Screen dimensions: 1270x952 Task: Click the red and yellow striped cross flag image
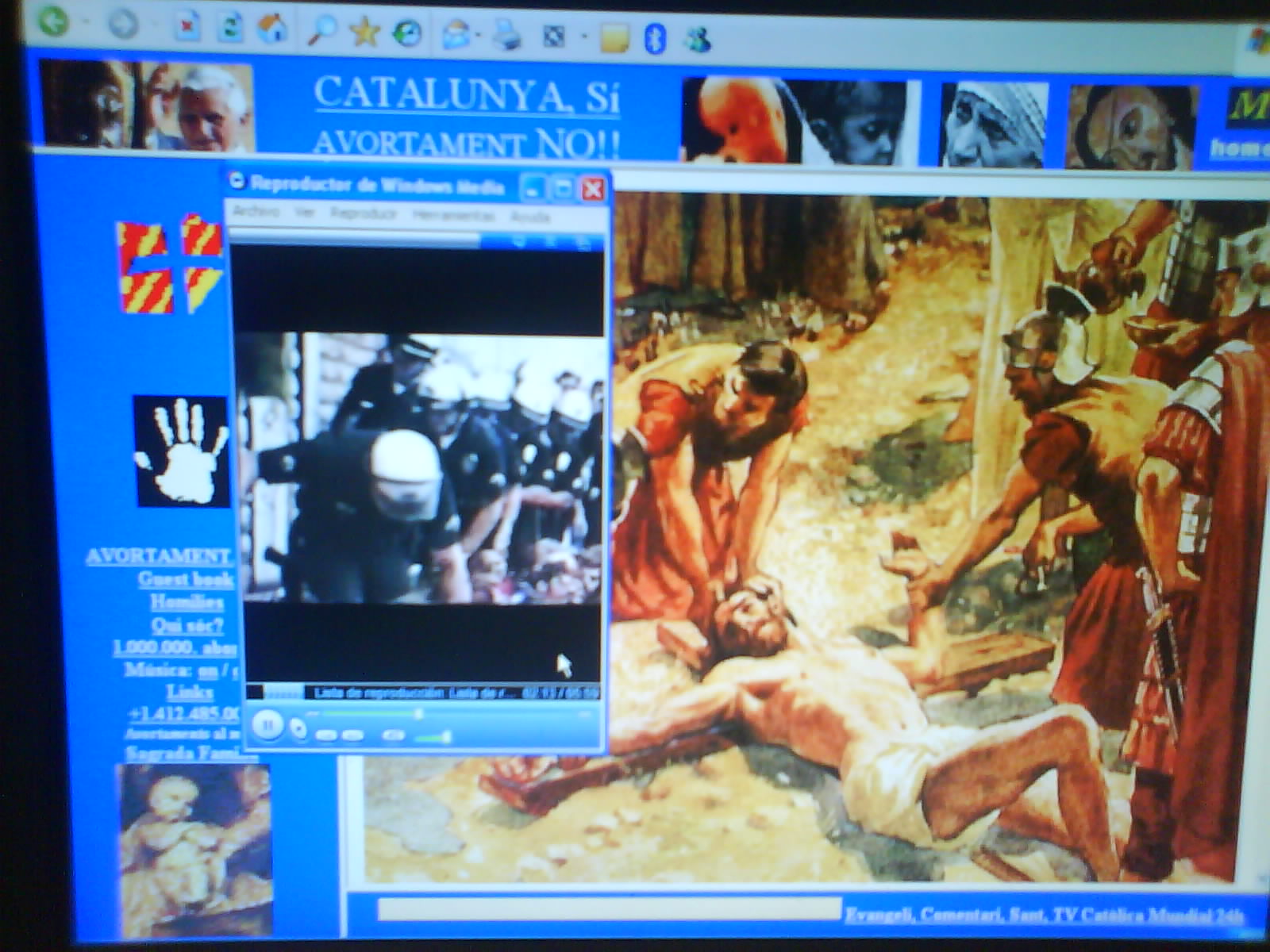click(170, 264)
